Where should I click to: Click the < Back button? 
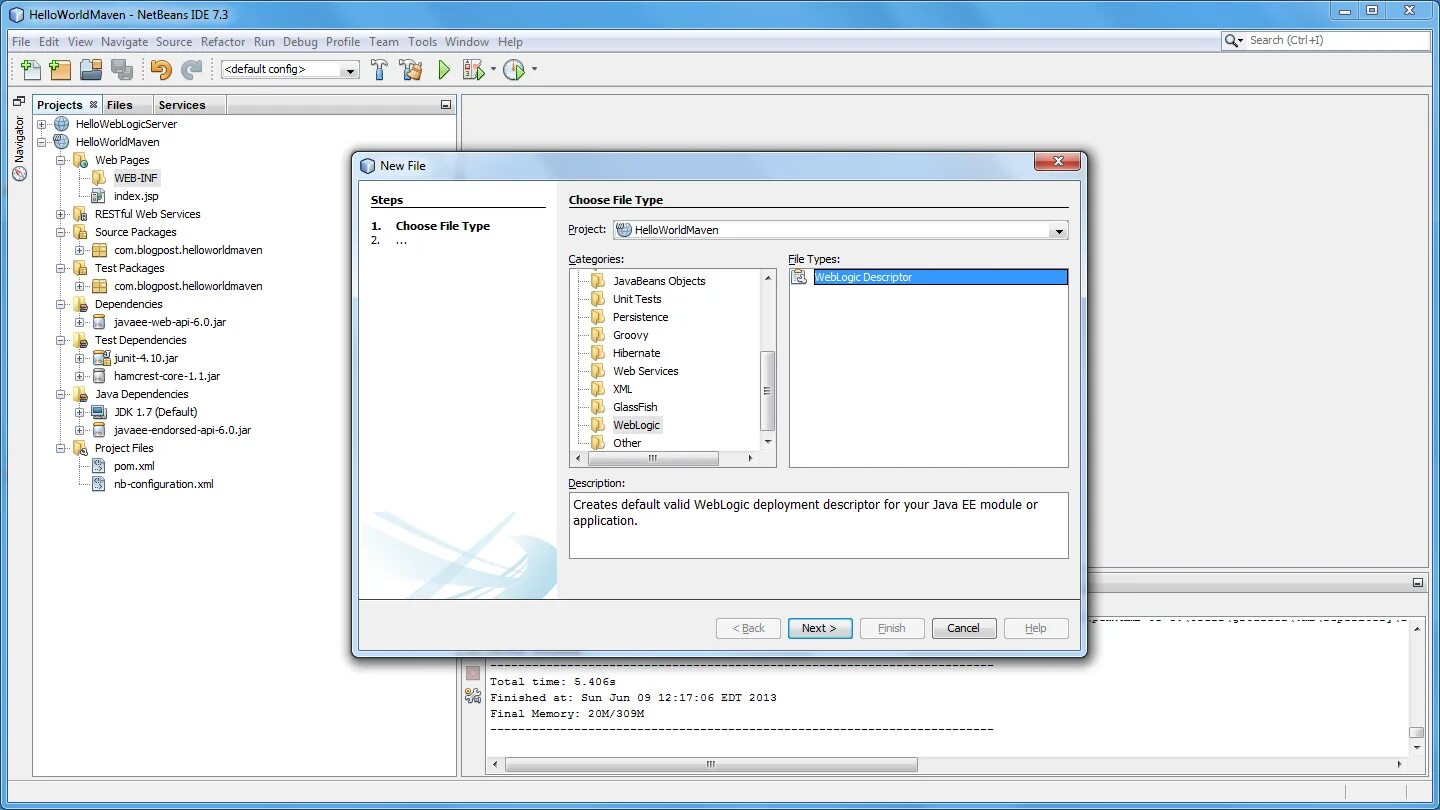pos(748,628)
